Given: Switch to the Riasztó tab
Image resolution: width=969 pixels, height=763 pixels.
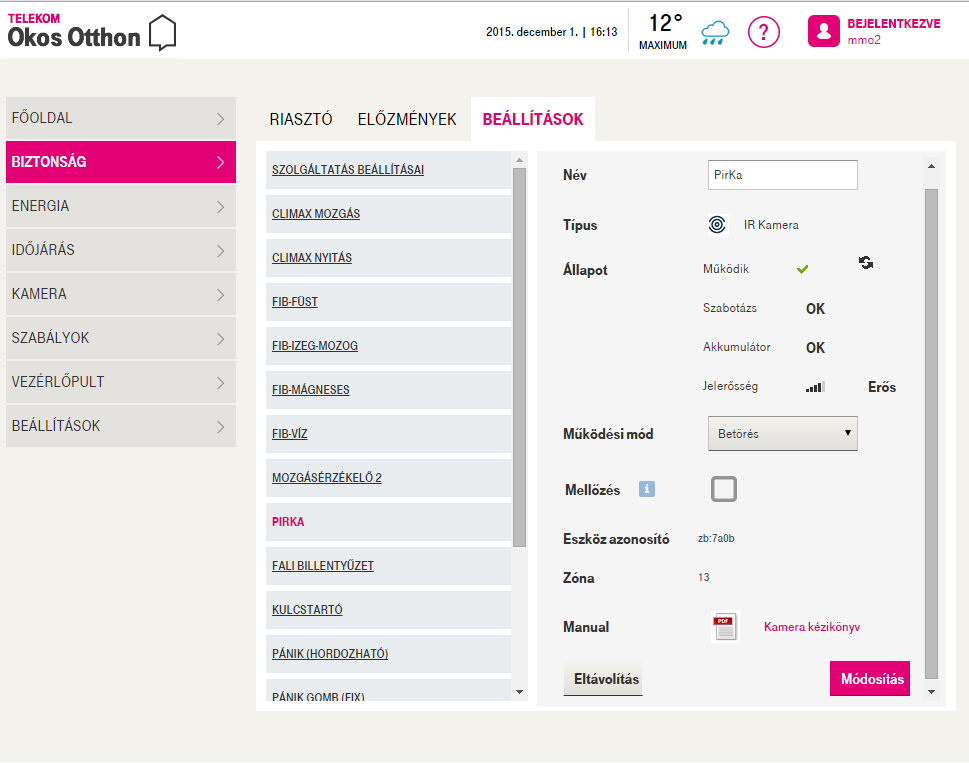Looking at the screenshot, I should point(301,119).
